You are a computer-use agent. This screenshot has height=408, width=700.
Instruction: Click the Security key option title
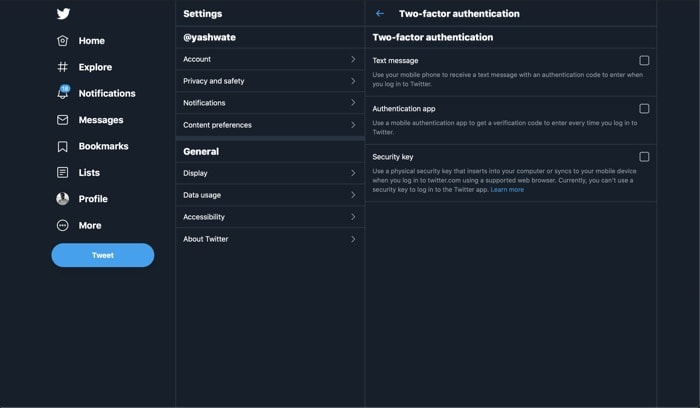pos(393,157)
